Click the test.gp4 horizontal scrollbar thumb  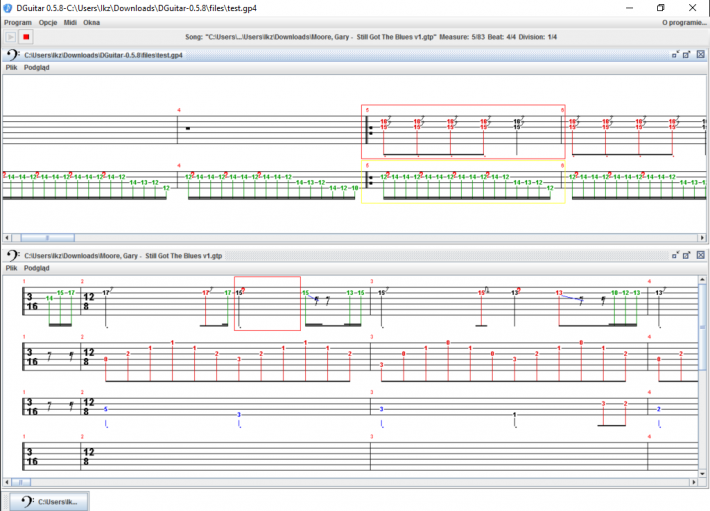[47, 238]
